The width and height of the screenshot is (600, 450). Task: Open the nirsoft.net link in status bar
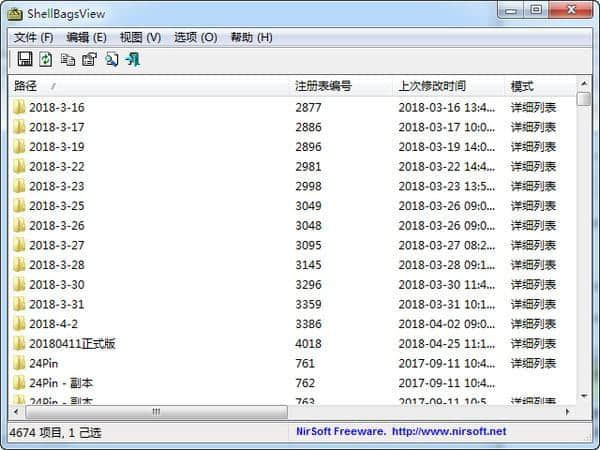click(449, 432)
